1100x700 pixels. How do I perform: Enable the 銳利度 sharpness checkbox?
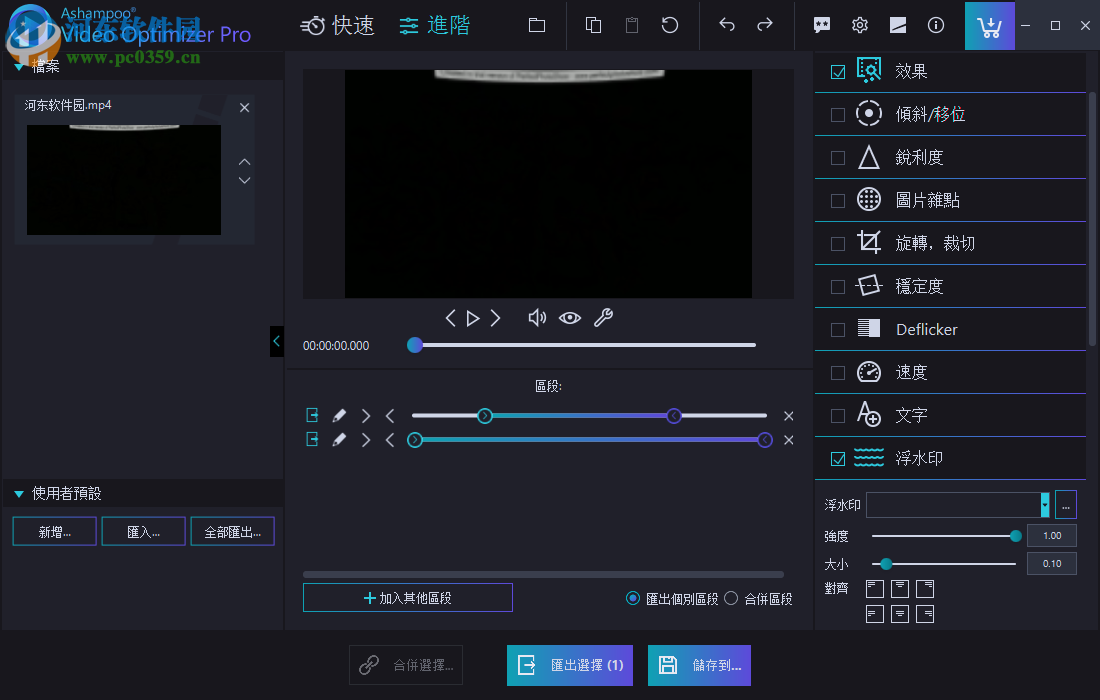[837, 157]
